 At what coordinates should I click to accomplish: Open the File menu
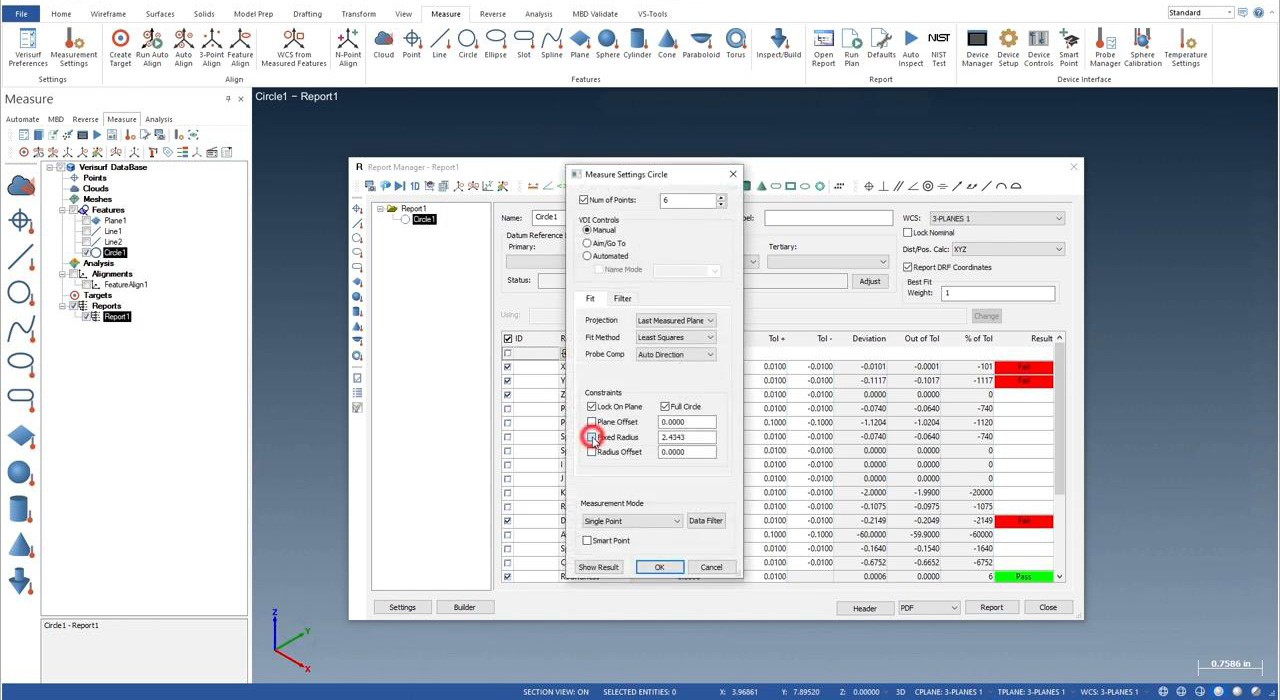[21, 14]
